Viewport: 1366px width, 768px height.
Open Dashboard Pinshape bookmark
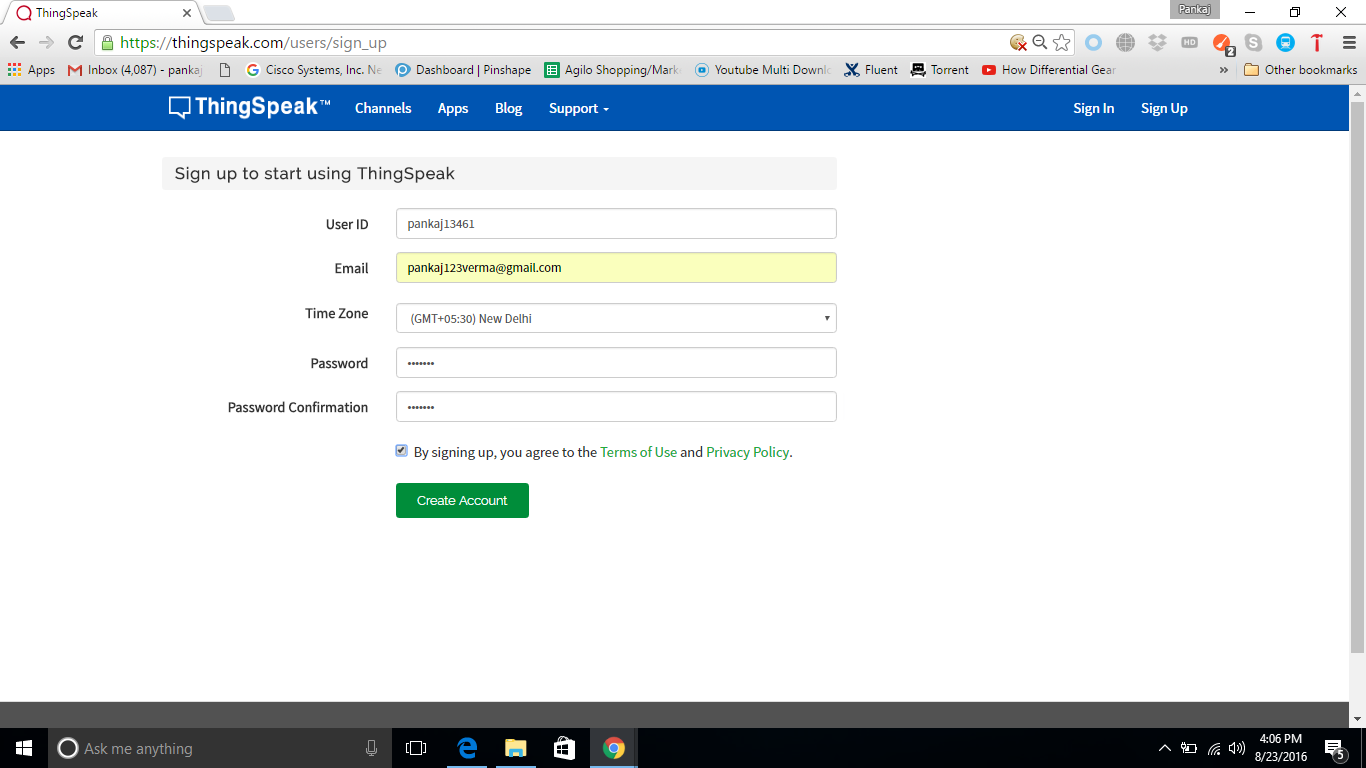coord(463,70)
